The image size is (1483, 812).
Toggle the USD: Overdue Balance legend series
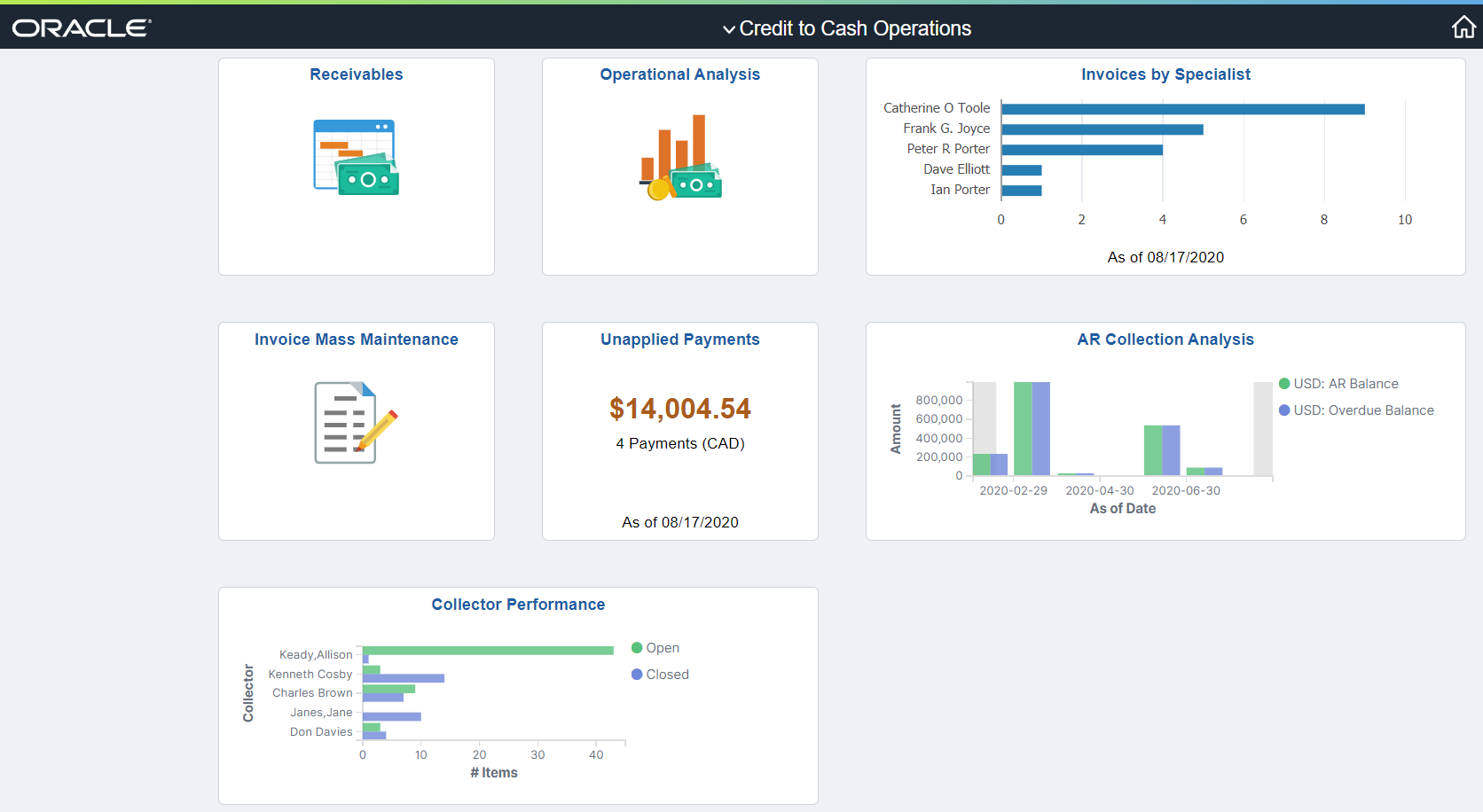point(1356,410)
